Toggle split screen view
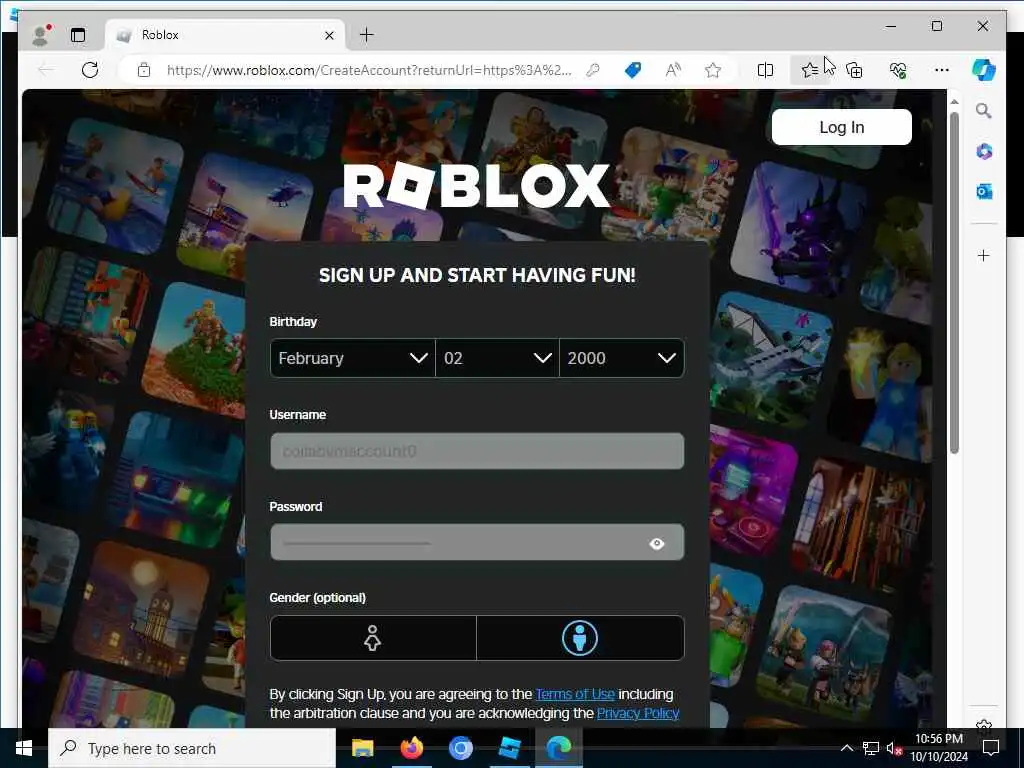Viewport: 1024px width, 768px height. 765,70
